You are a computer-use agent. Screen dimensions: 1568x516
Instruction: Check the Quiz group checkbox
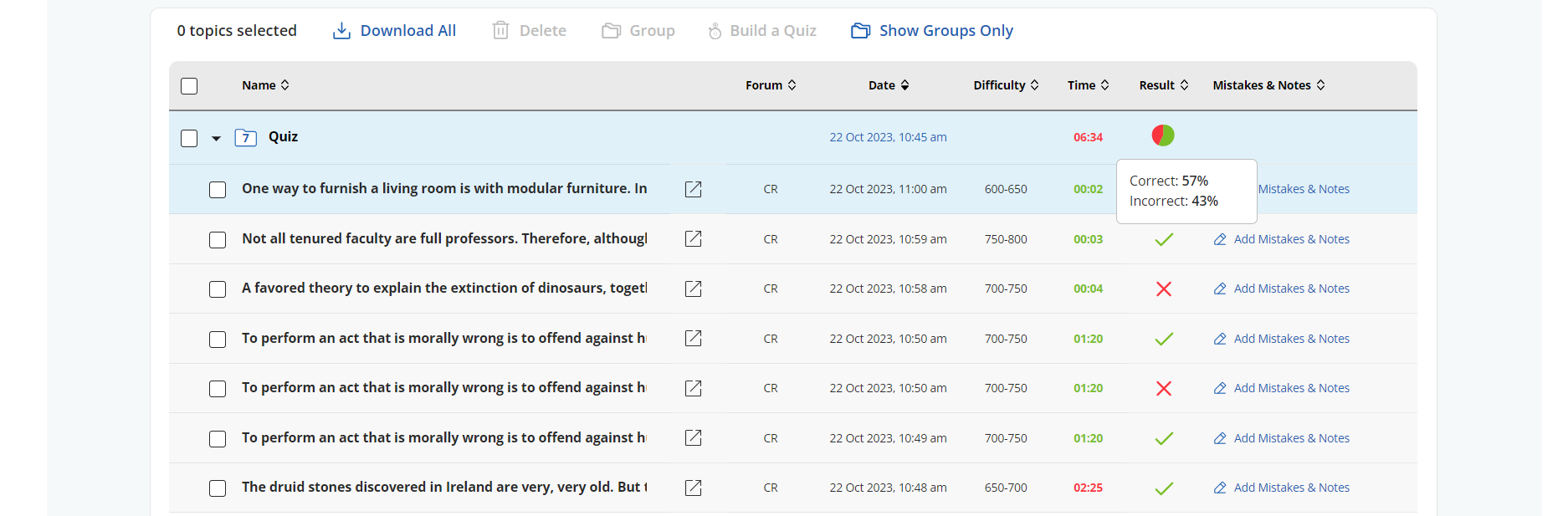[189, 138]
